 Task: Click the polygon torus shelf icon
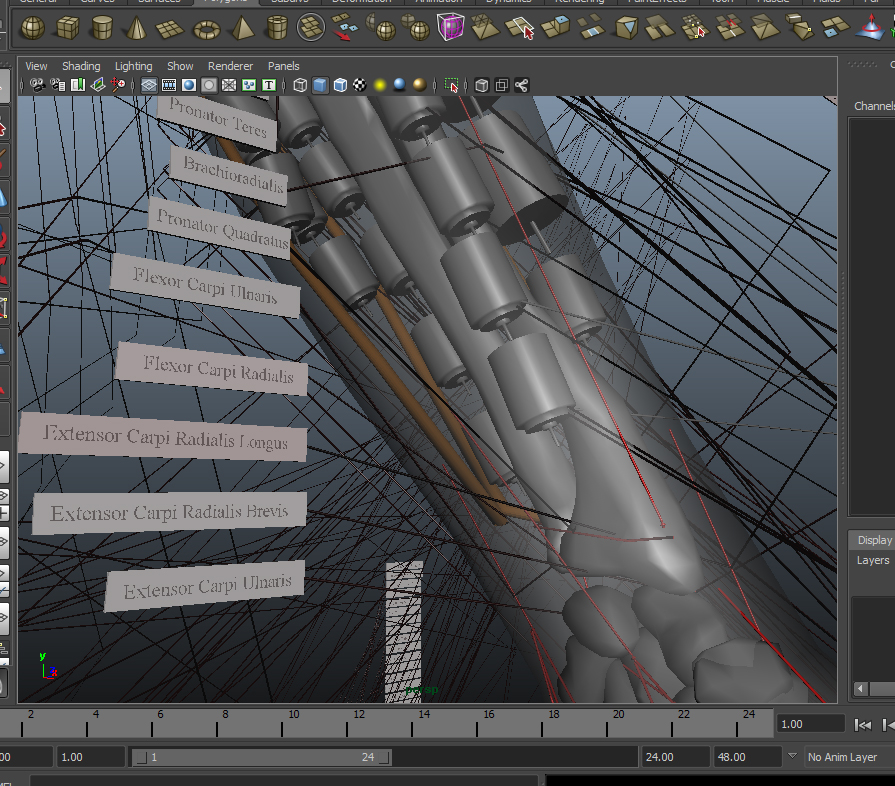[206, 27]
